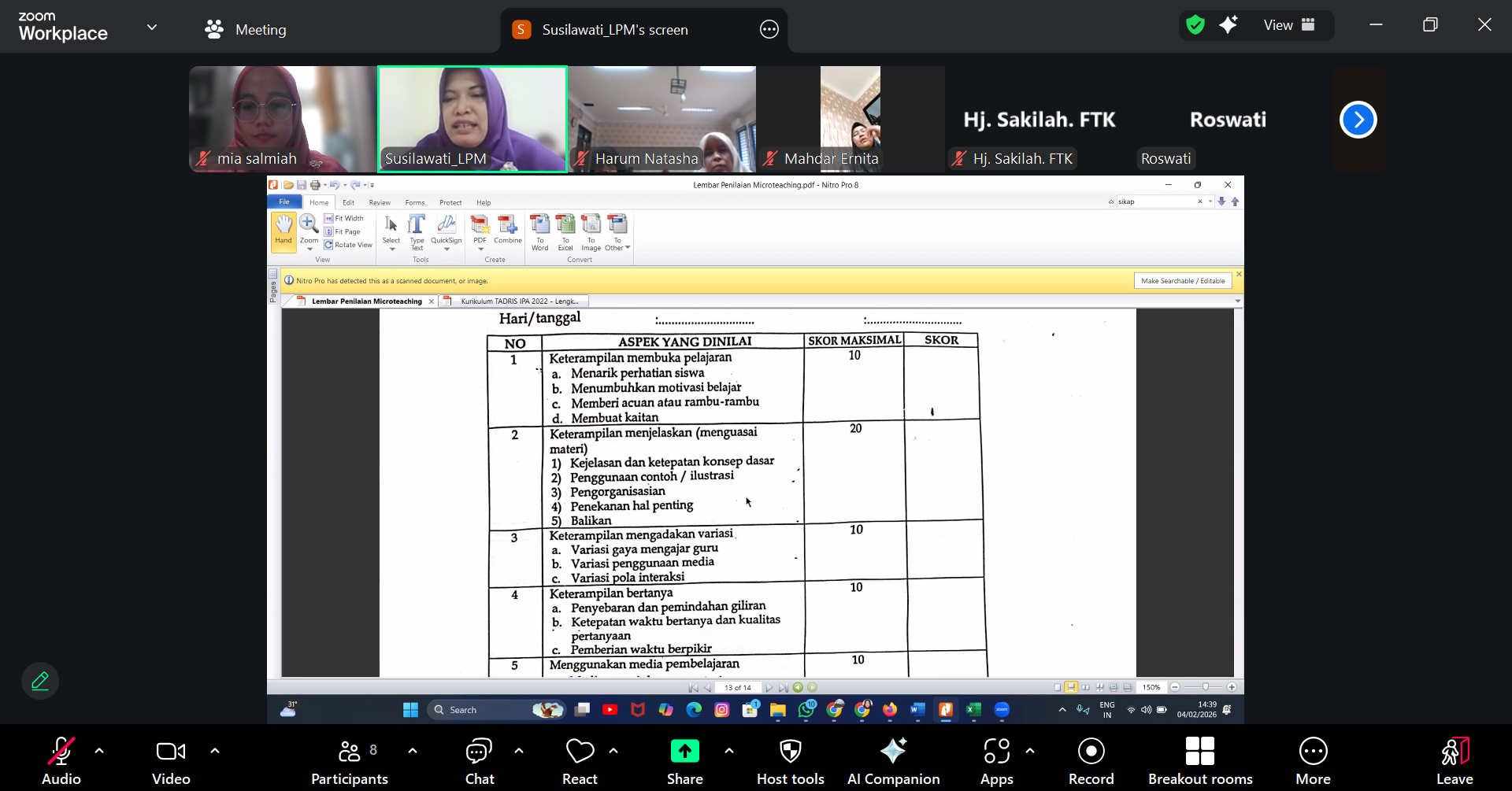Show next participants with arrow button
The width and height of the screenshot is (1512, 791).
pos(1358,120)
